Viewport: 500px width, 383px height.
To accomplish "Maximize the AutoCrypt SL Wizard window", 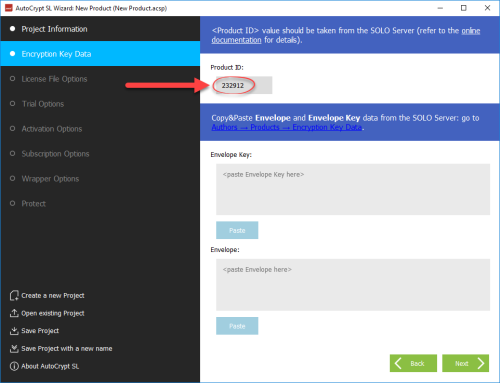I will (464, 8).
